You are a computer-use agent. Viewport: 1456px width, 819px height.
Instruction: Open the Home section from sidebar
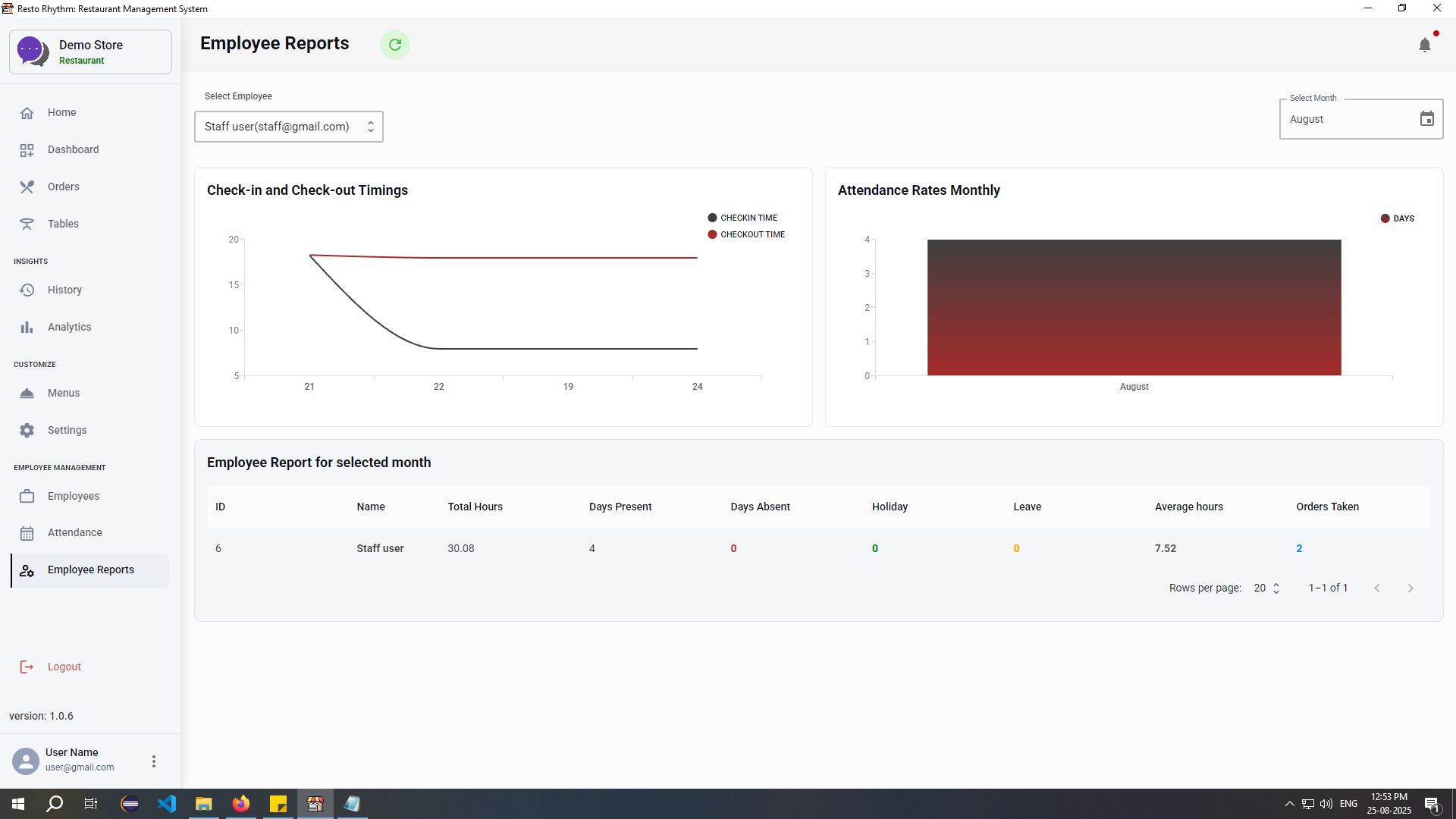27,112
